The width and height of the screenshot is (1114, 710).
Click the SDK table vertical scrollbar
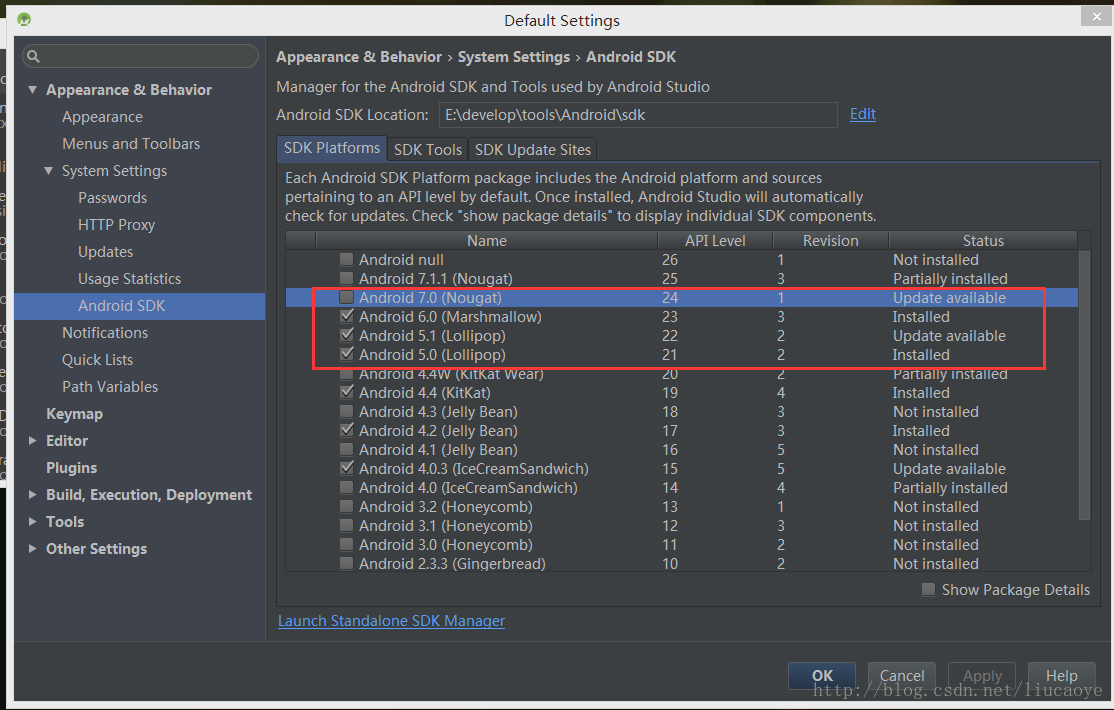point(1084,384)
